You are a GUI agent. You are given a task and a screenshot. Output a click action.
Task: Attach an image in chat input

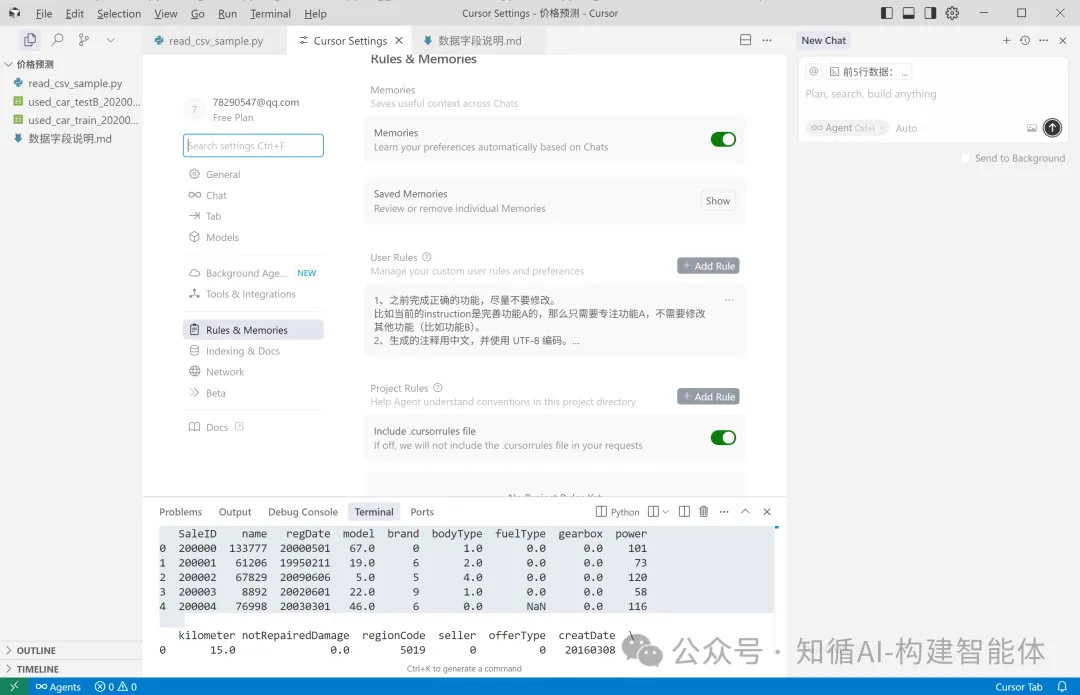(x=1032, y=128)
